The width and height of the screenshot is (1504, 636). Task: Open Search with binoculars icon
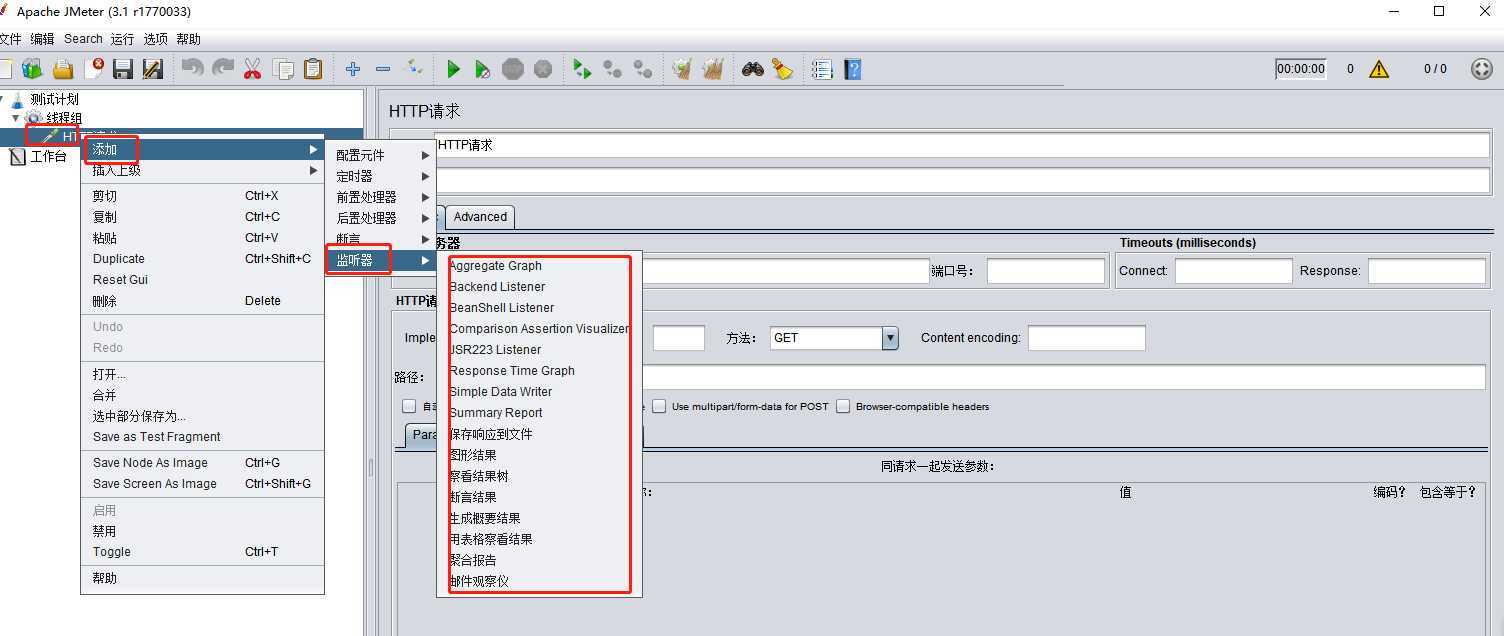click(x=752, y=69)
